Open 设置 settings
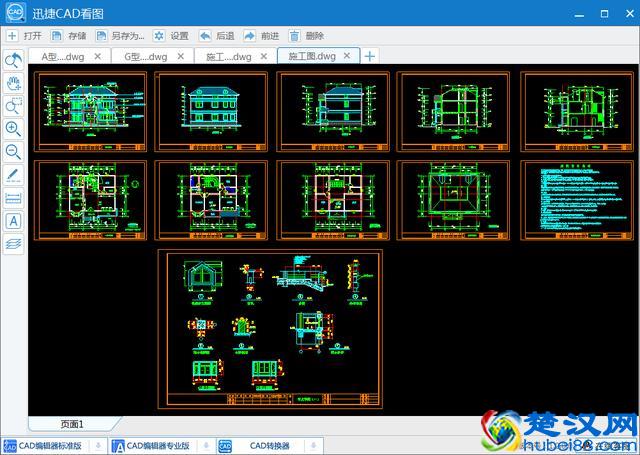640x455 pixels. [x=171, y=34]
